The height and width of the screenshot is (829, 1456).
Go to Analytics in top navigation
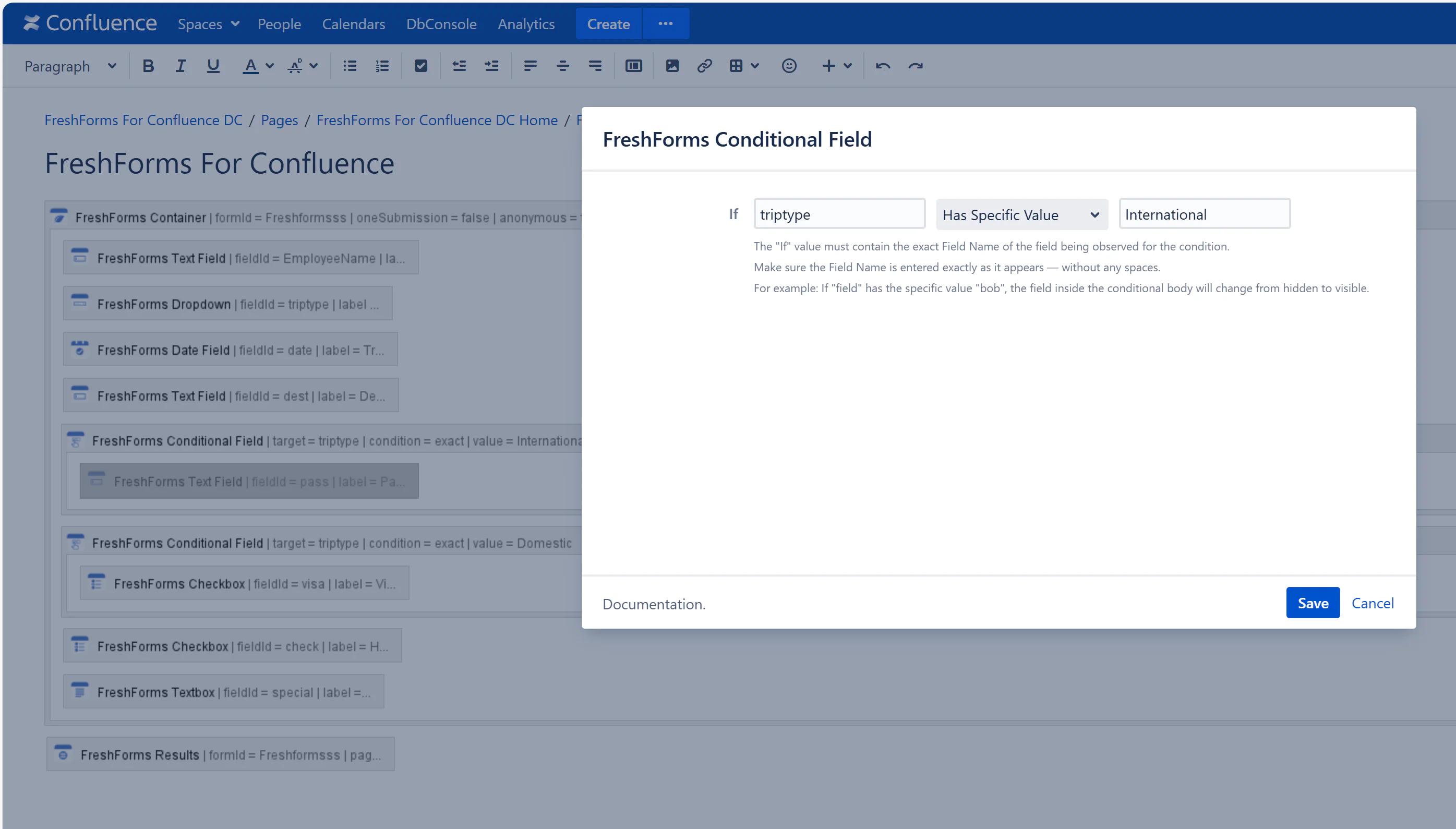(525, 24)
